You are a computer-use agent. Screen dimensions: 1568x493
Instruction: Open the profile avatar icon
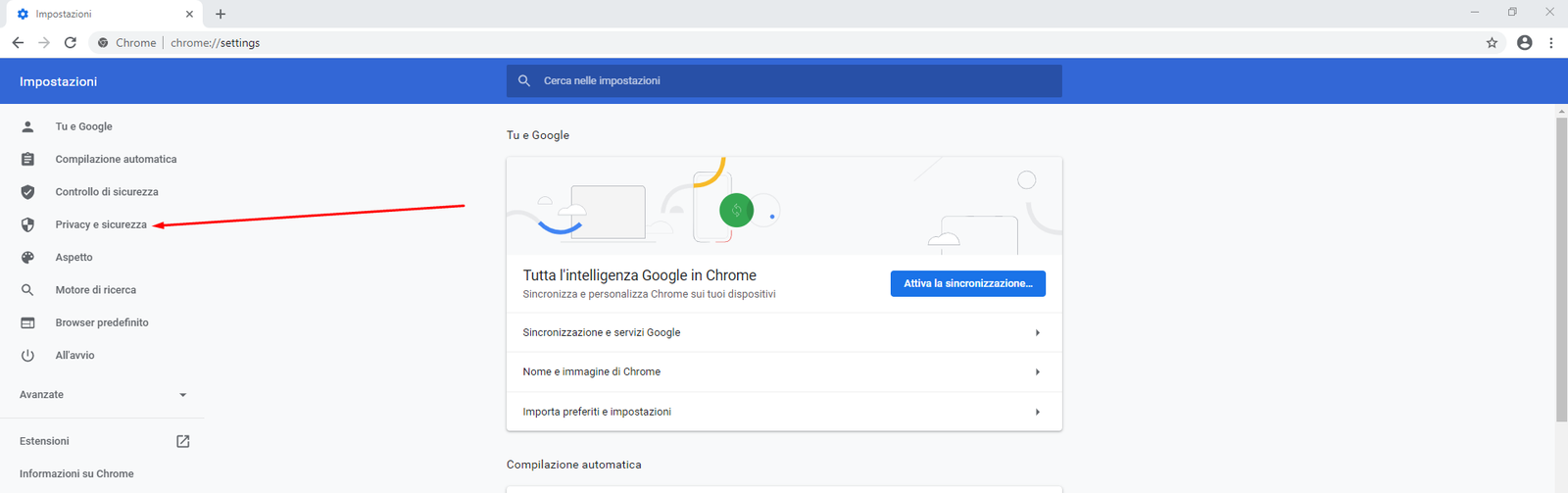point(1524,42)
